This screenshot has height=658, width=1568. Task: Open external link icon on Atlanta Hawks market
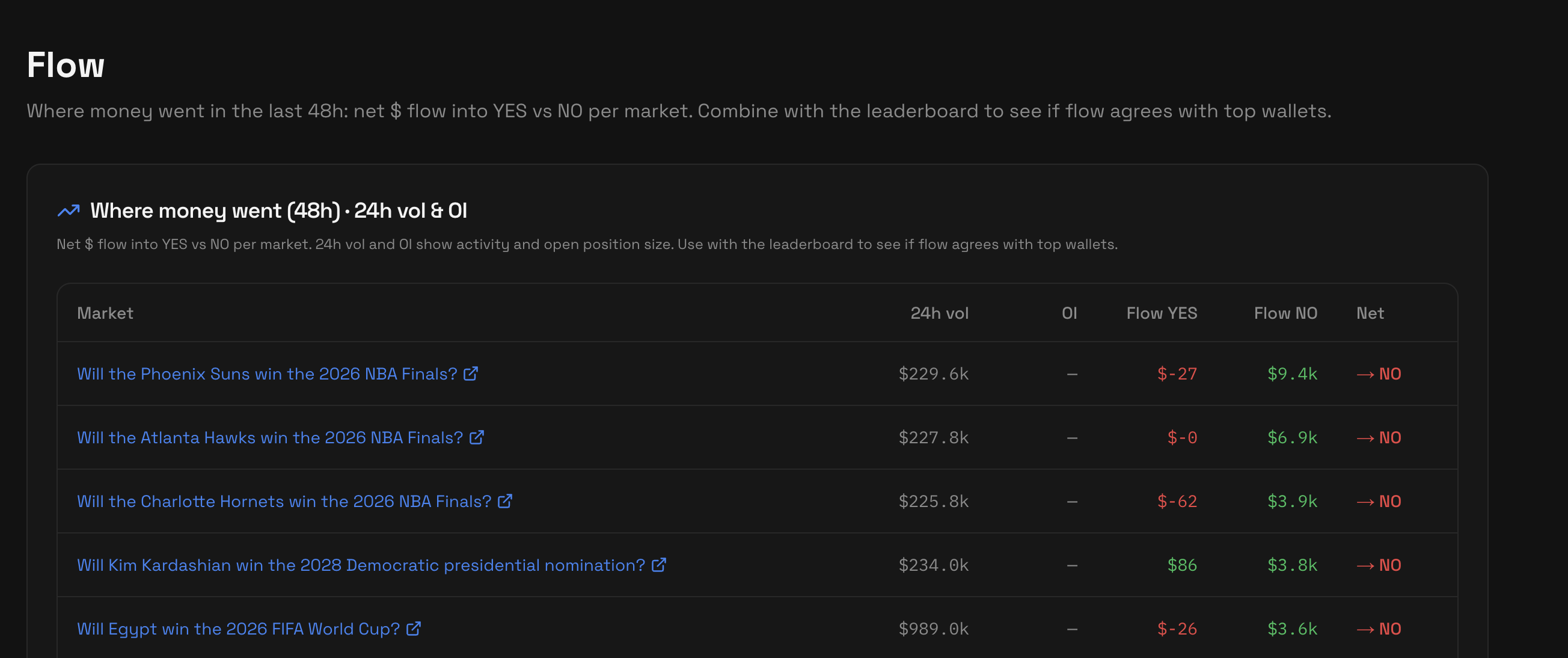coord(477,438)
